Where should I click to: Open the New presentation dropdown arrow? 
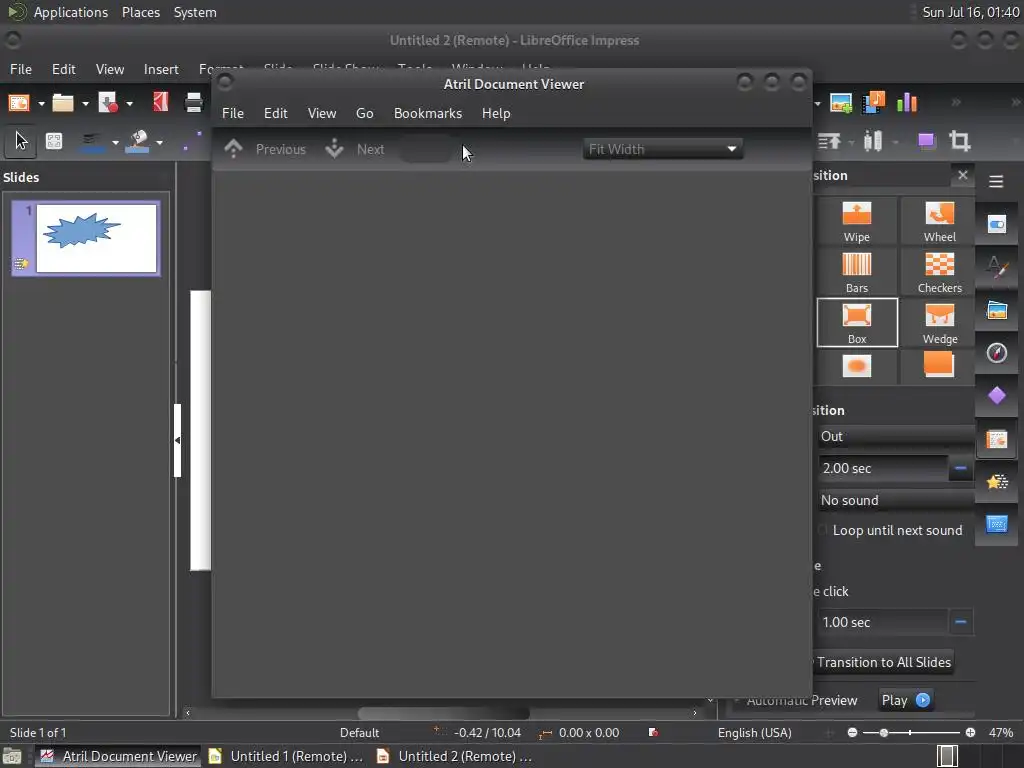[x=41, y=103]
